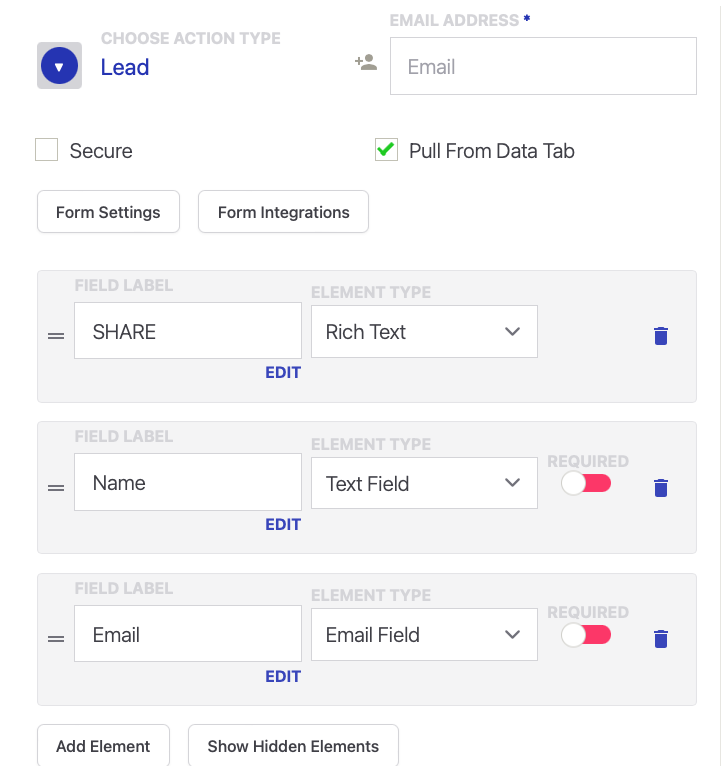Uncheck Pull From Data Tab
This screenshot has height=766, width=721.
click(386, 150)
